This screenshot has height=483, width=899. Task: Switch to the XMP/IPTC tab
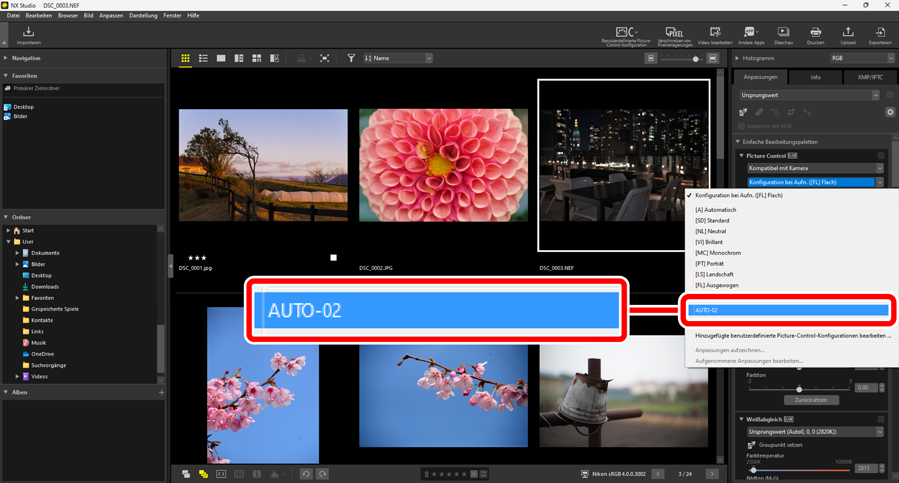869,77
